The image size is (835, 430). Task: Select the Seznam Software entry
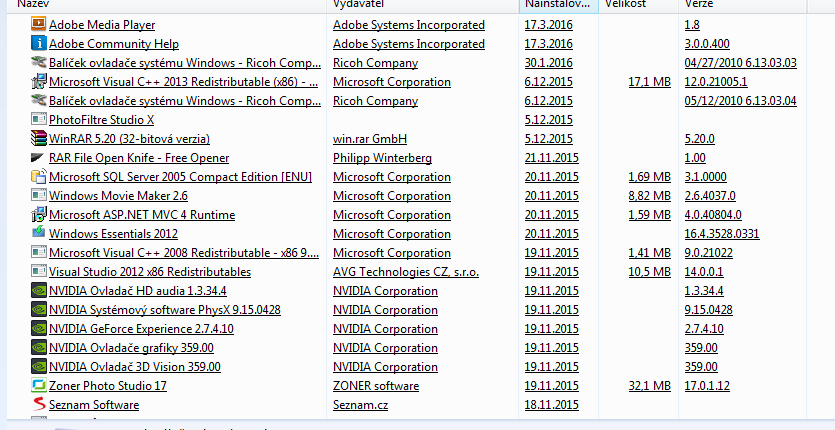pyautogui.click(x=94, y=405)
